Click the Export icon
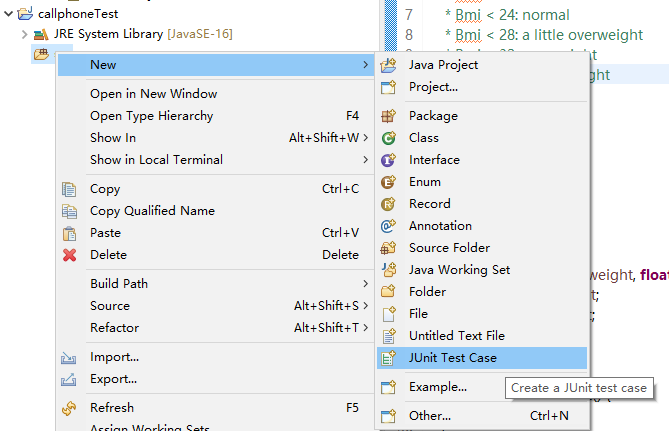The image size is (669, 431). click(x=68, y=379)
